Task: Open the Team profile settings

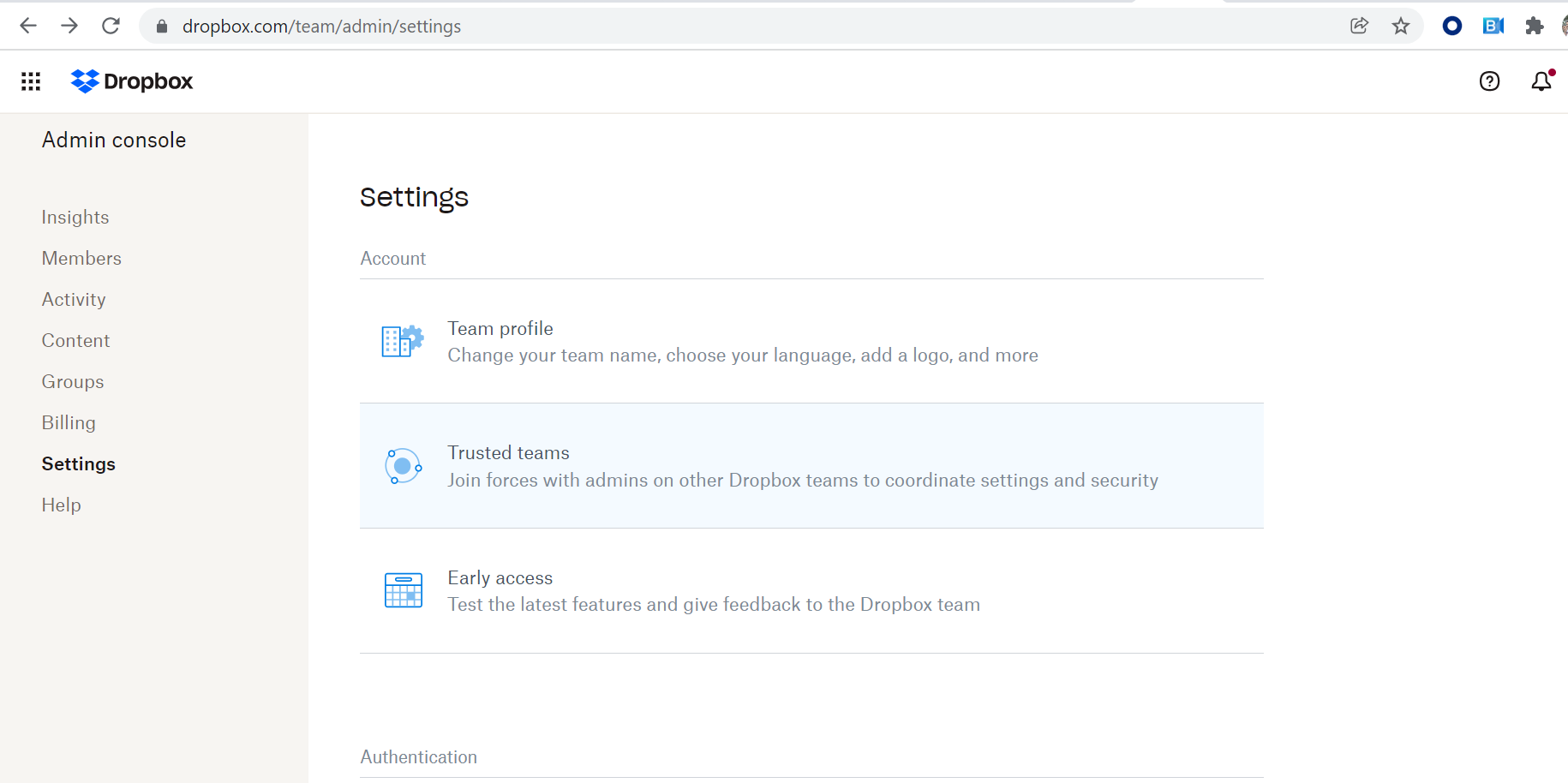Action: click(500, 329)
